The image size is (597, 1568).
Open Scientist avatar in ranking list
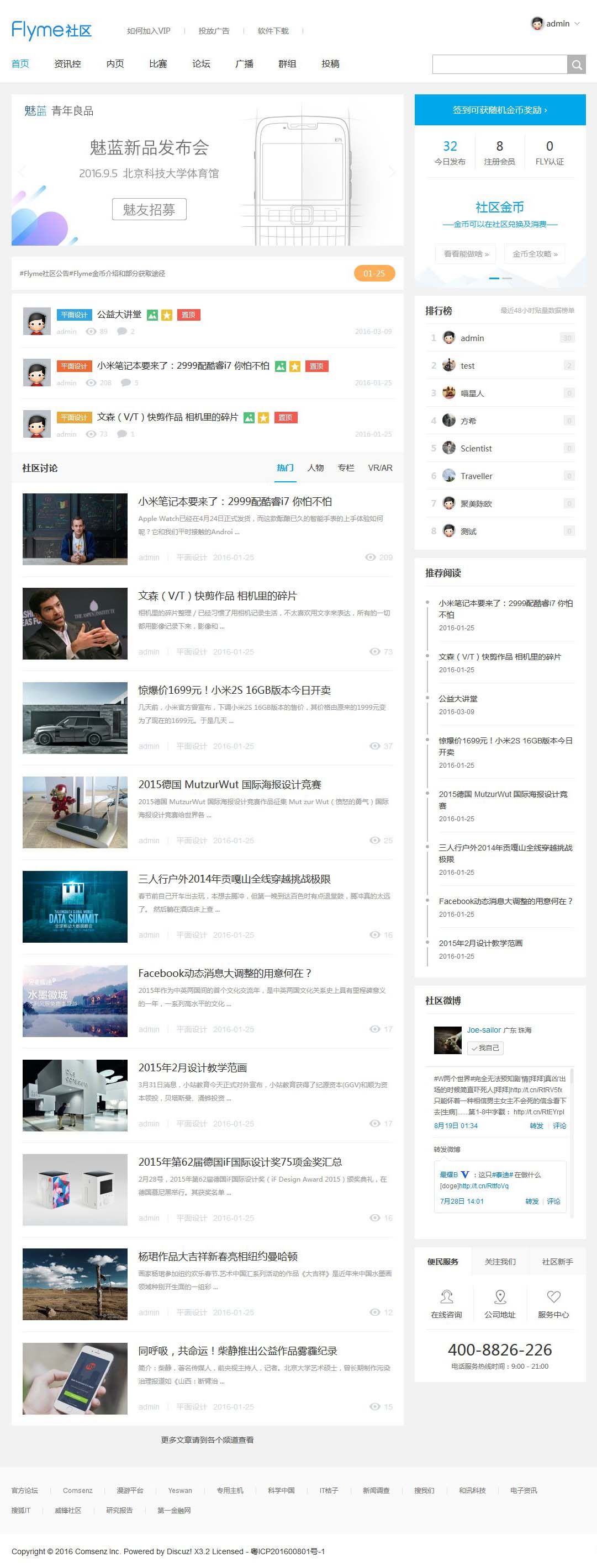[449, 448]
